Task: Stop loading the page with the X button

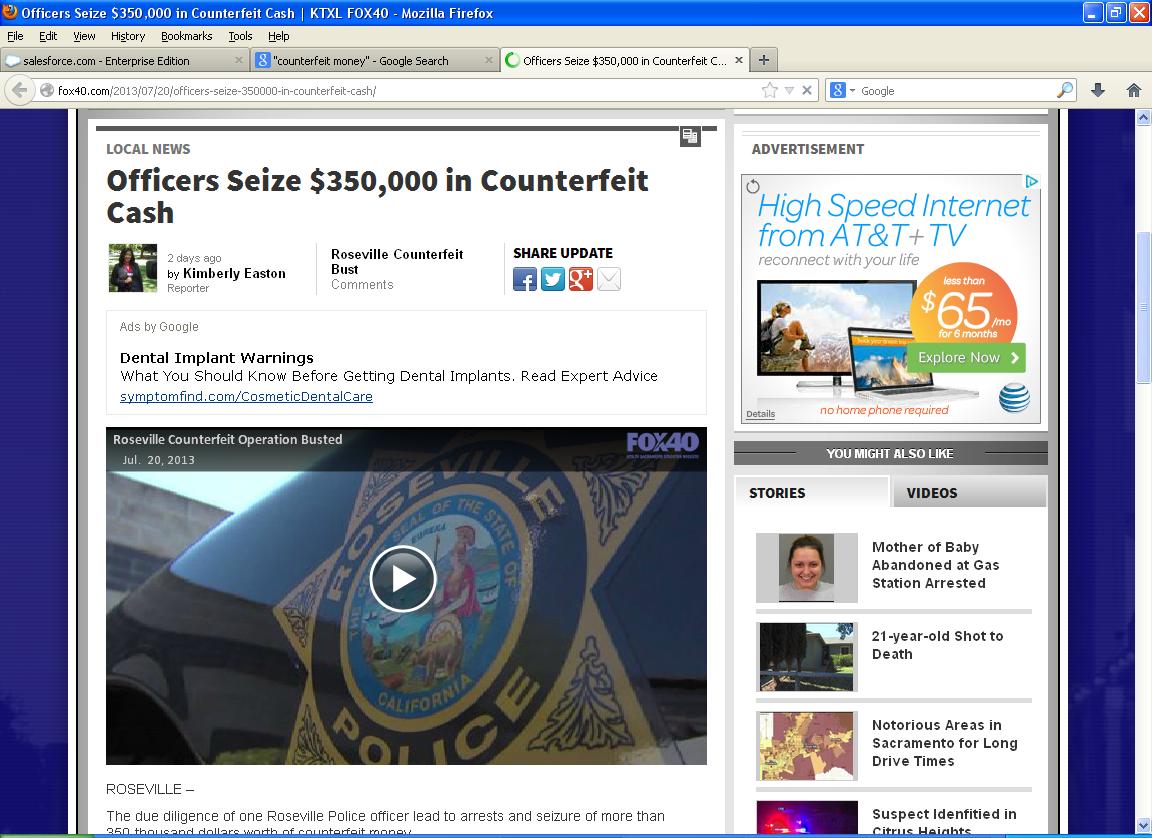Action: 807,90
